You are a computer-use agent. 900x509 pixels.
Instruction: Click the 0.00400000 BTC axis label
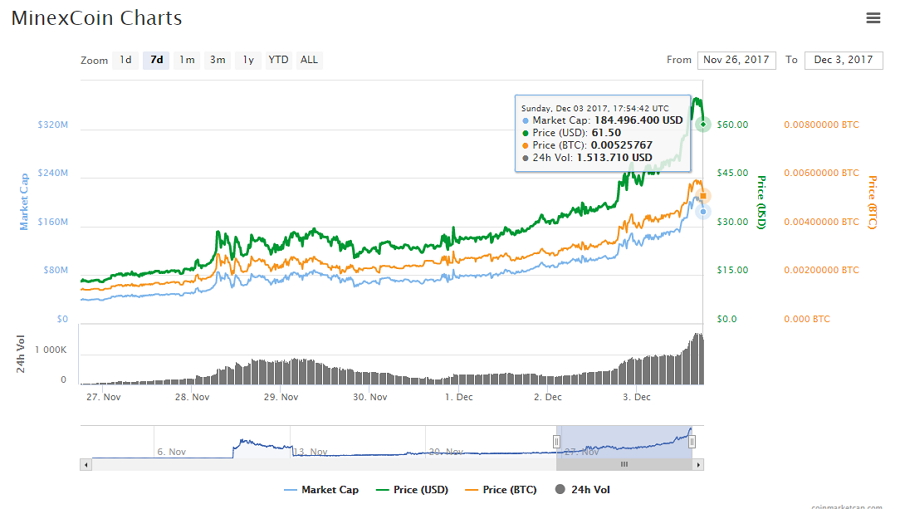(821, 222)
